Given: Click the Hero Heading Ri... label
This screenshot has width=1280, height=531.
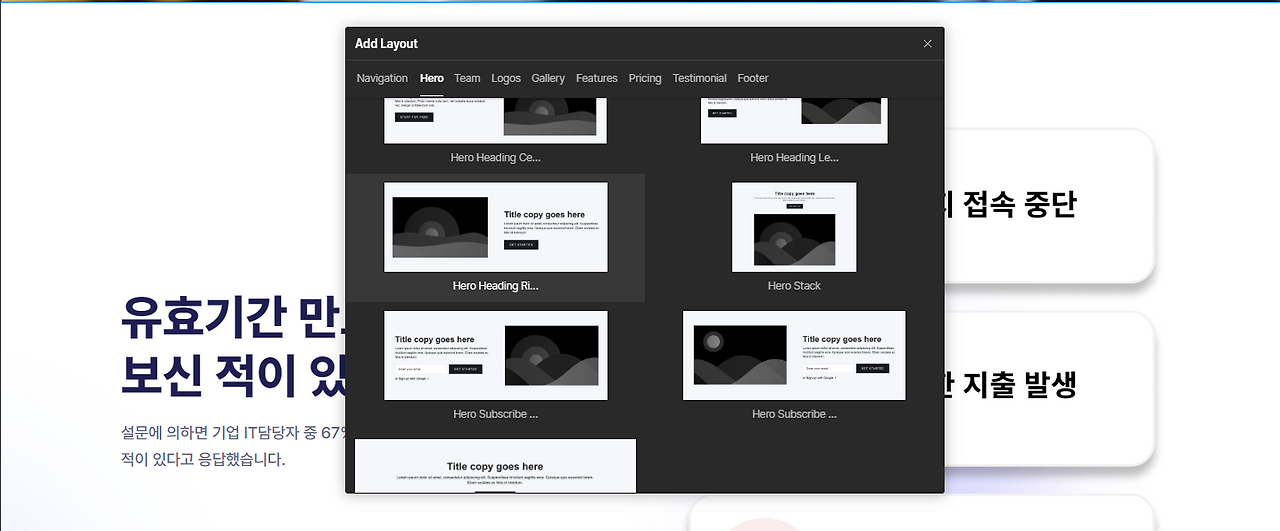Looking at the screenshot, I should pyautogui.click(x=495, y=286).
